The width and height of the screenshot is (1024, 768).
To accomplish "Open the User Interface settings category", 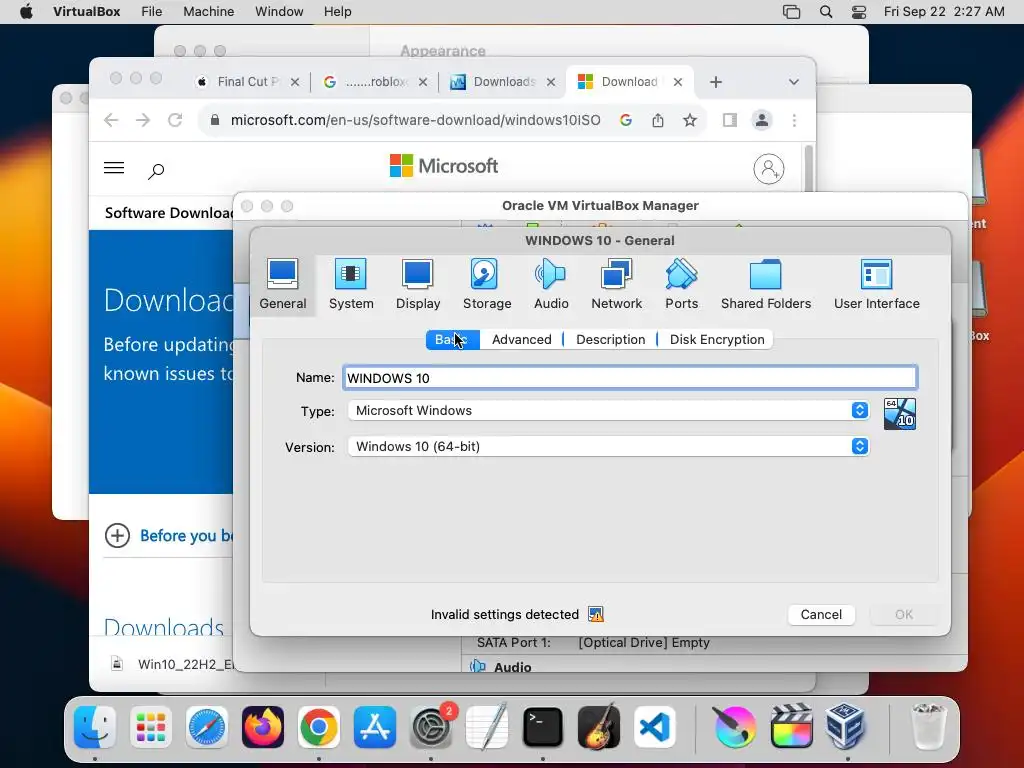I will (x=876, y=284).
